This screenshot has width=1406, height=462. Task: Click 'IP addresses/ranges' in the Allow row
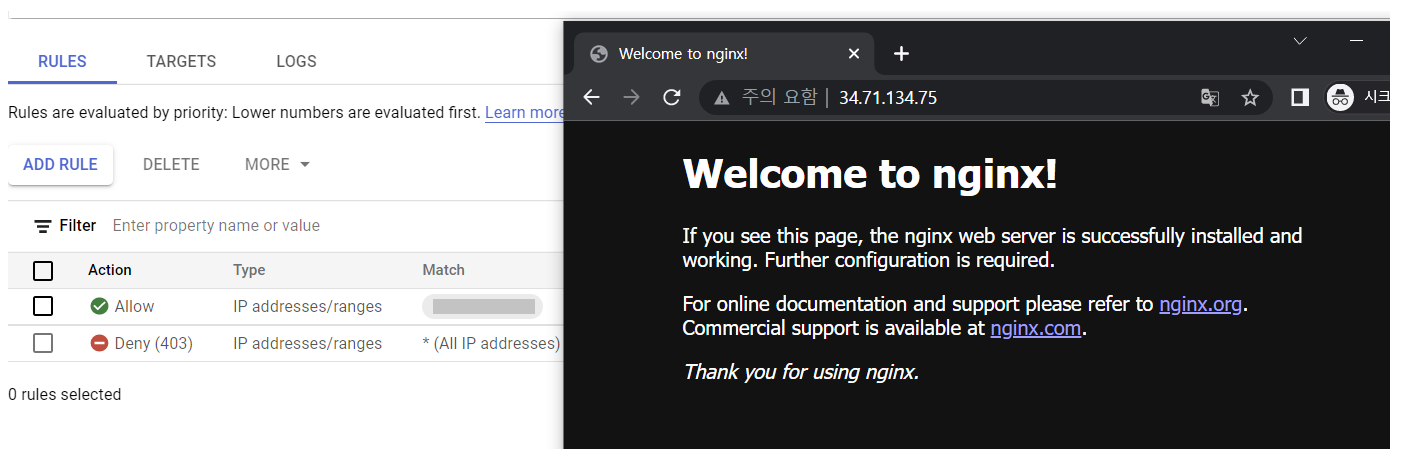[308, 307]
